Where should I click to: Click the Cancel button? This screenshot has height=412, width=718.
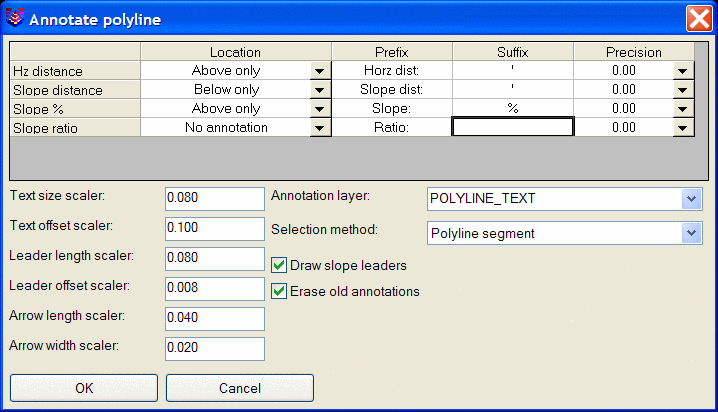[x=240, y=388]
